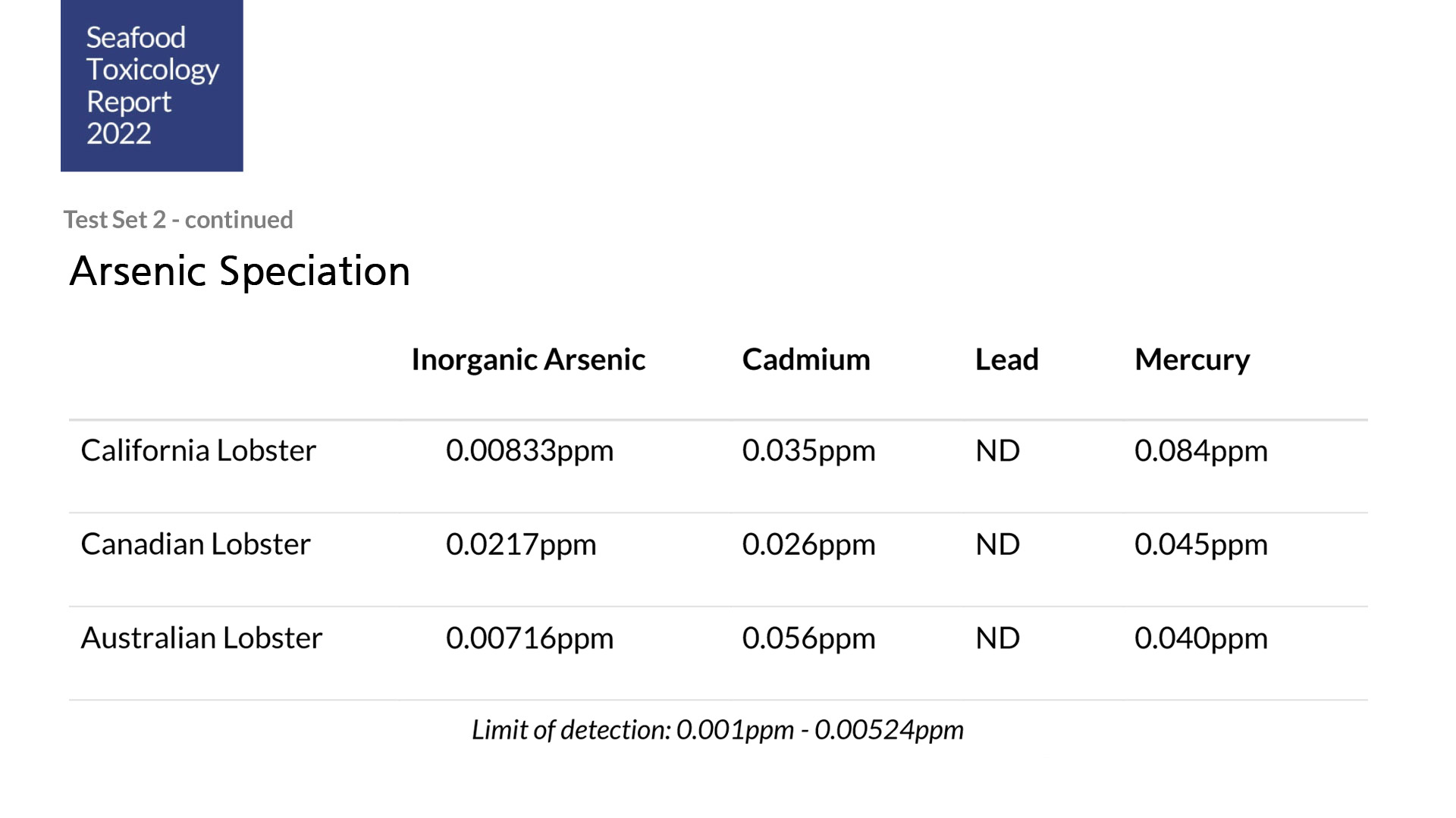Click the Lead column header
Image resolution: width=1456 pixels, height=818 pixels.
coord(1006,359)
